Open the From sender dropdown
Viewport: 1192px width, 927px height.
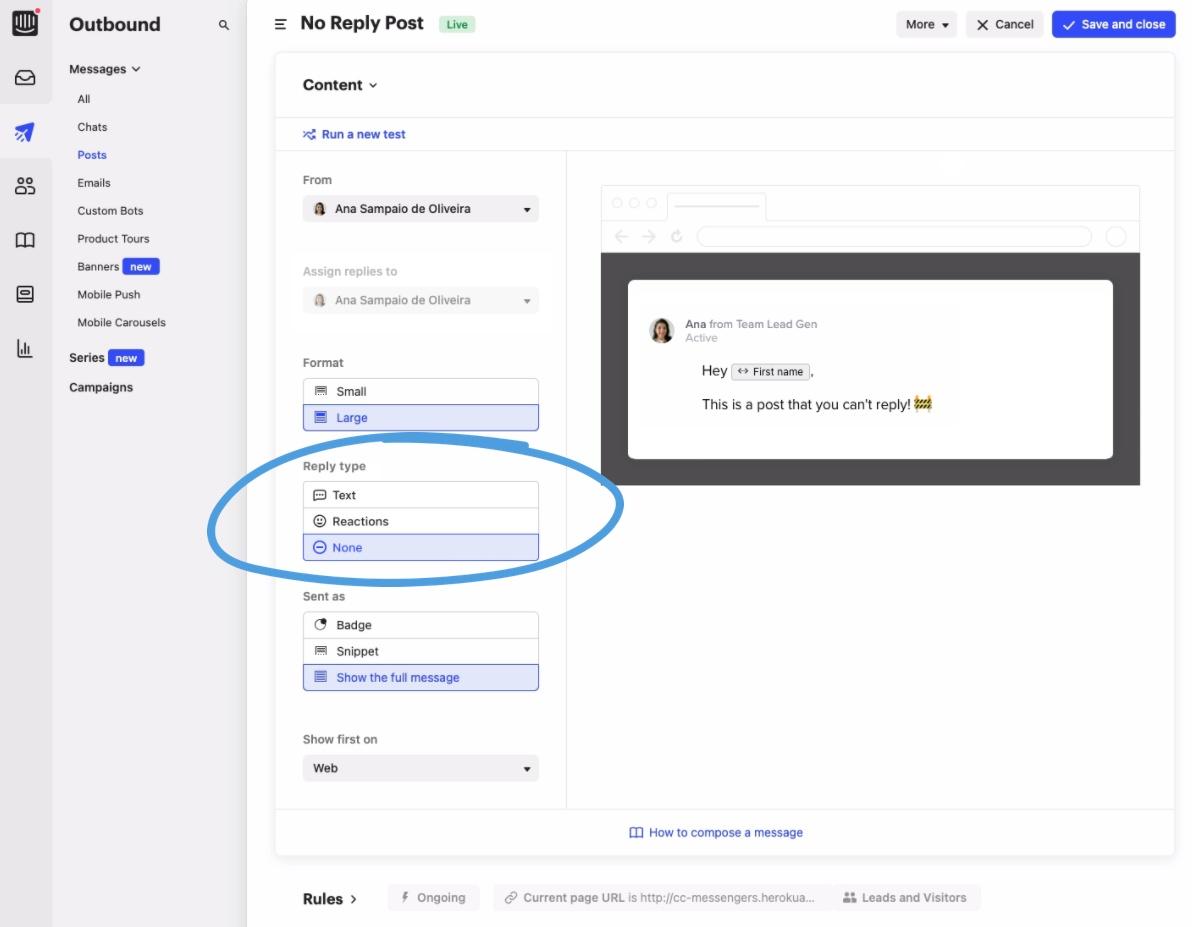pyautogui.click(x=420, y=208)
